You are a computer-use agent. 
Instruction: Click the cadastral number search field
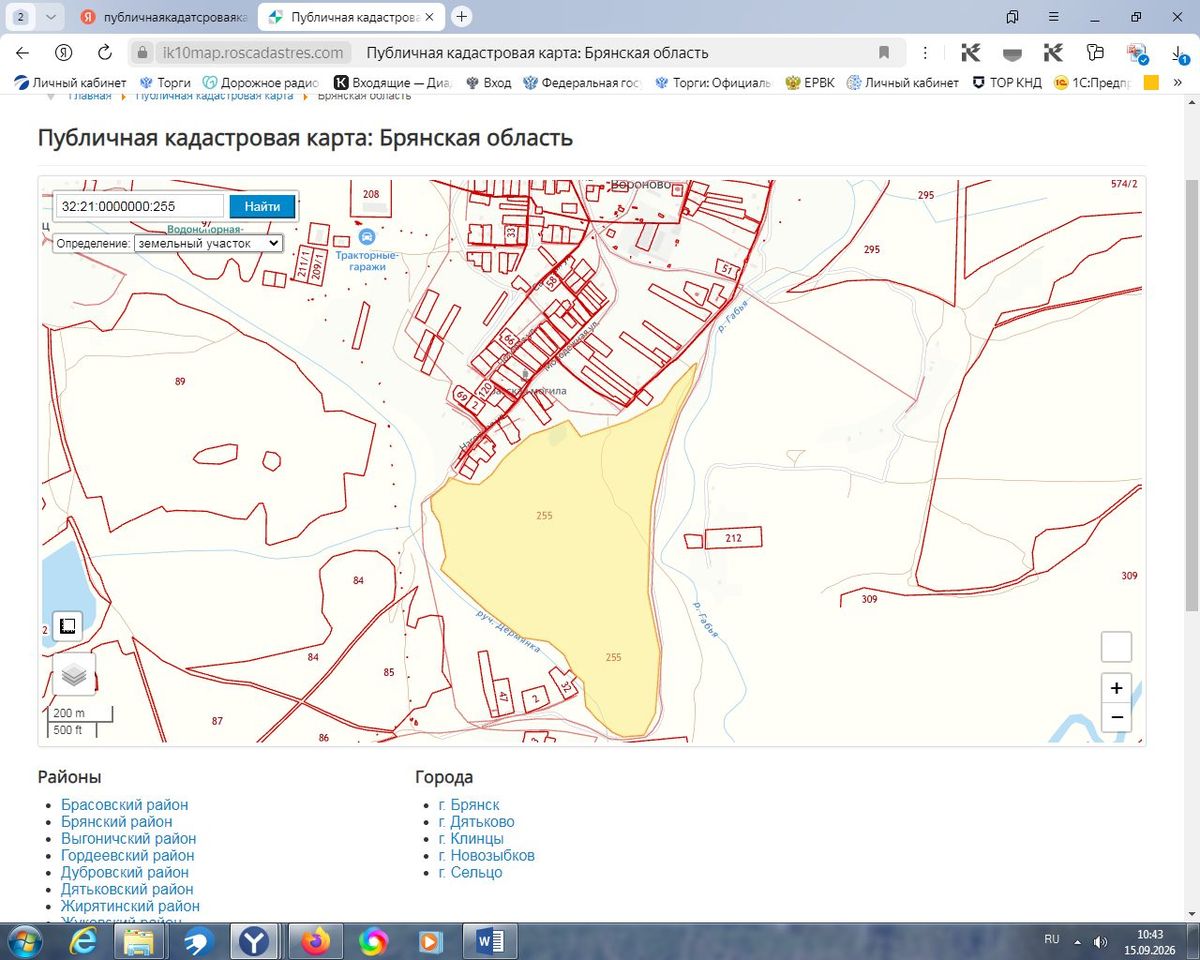pos(141,206)
